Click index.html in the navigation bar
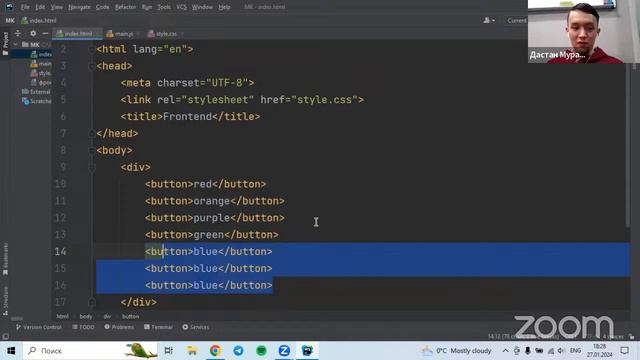The width and height of the screenshot is (640, 360). 39,20
